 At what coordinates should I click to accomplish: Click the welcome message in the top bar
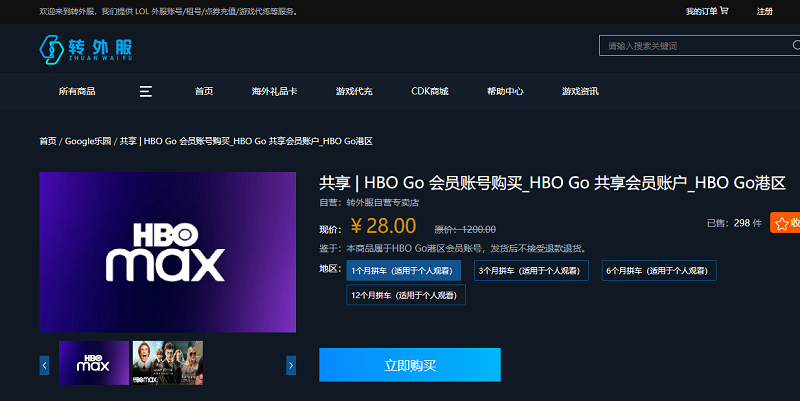point(168,11)
